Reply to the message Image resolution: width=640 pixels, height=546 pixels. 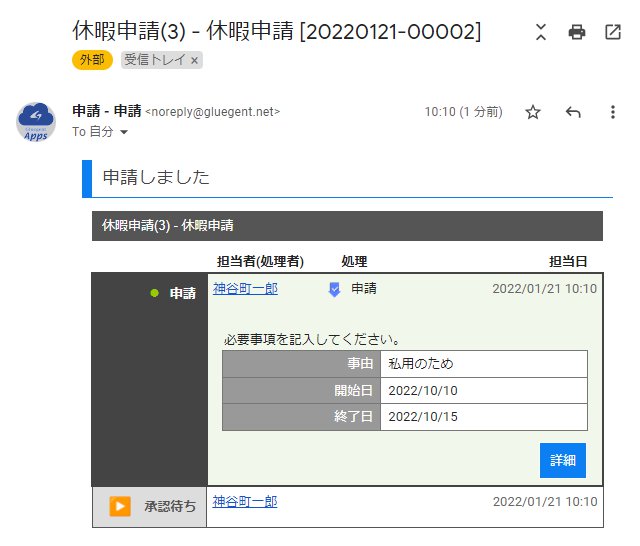(x=573, y=112)
